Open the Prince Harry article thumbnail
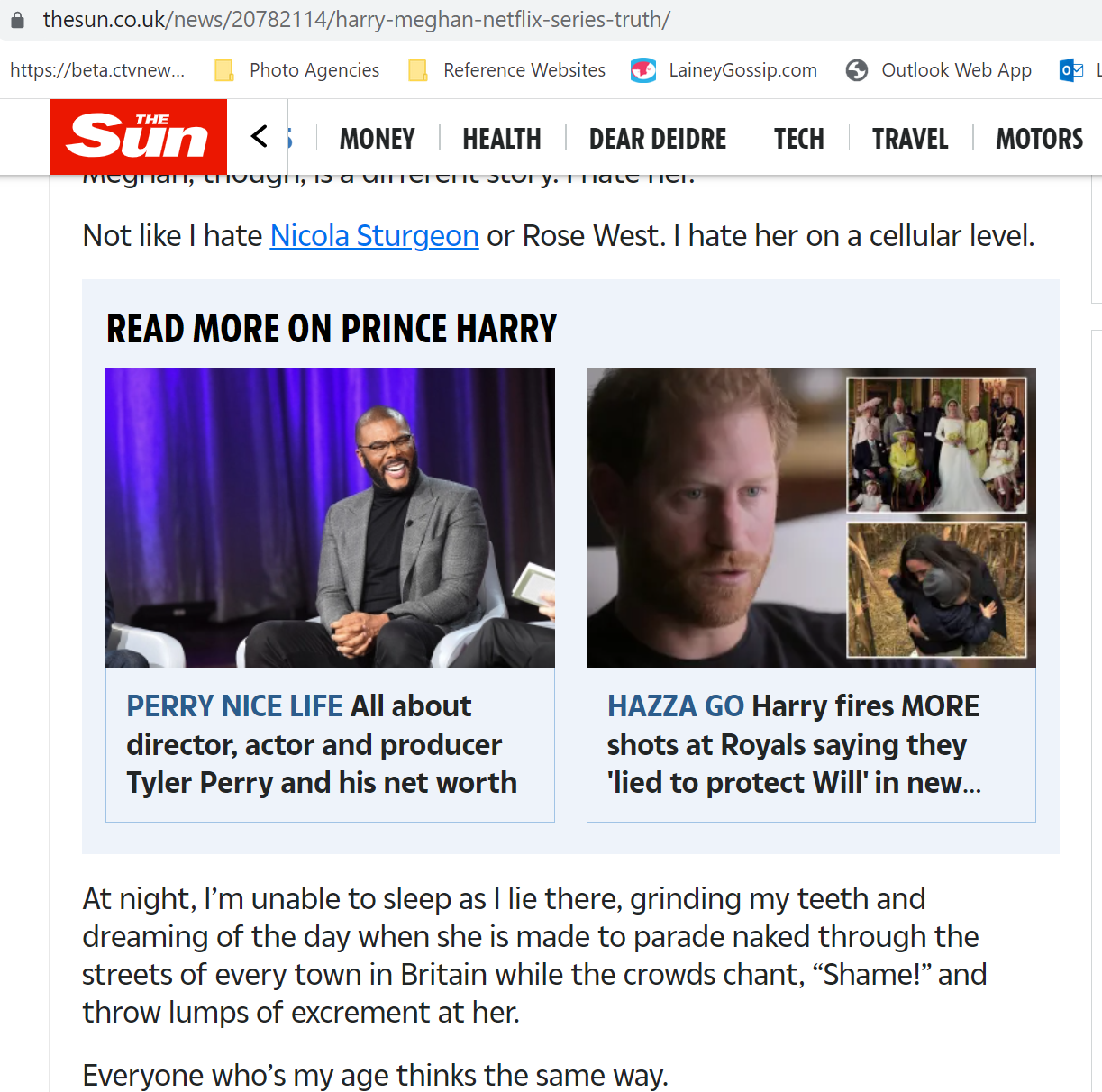Screen dimensions: 1102x1092 (811, 517)
